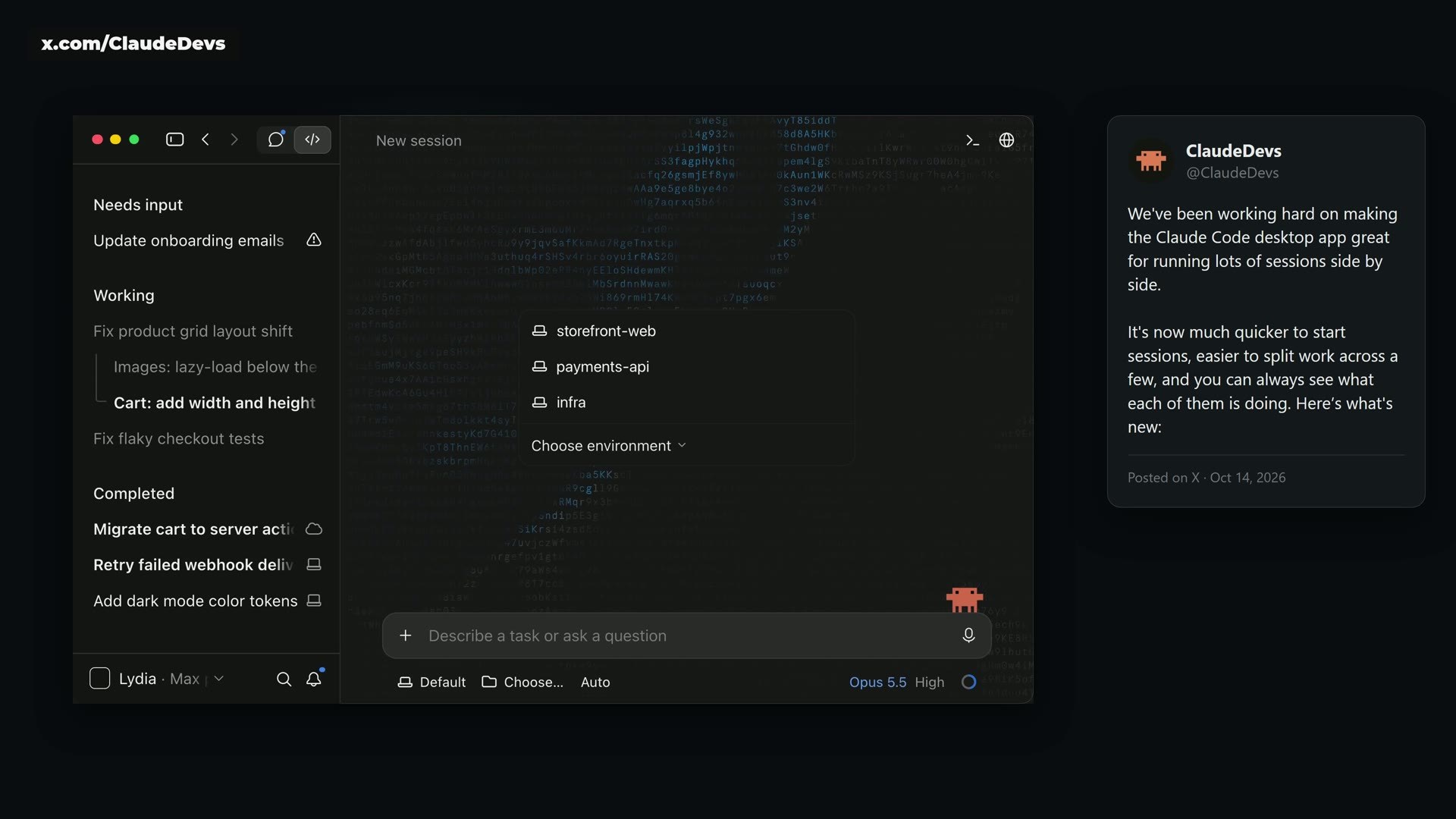Screen dimensions: 1456x819
Task: Select the storefront-web environment
Action: (686, 331)
